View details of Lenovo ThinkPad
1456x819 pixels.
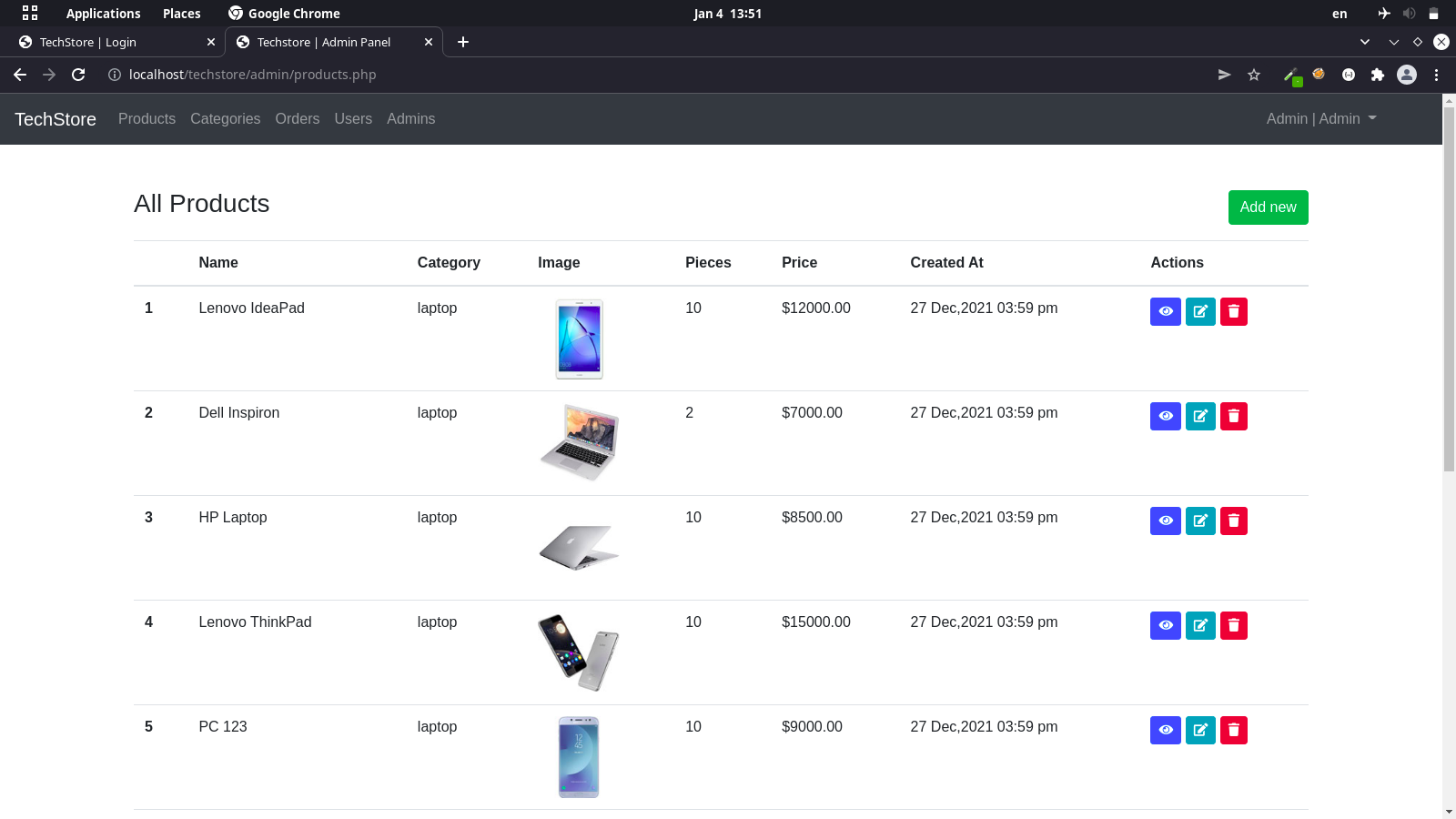tap(1165, 625)
